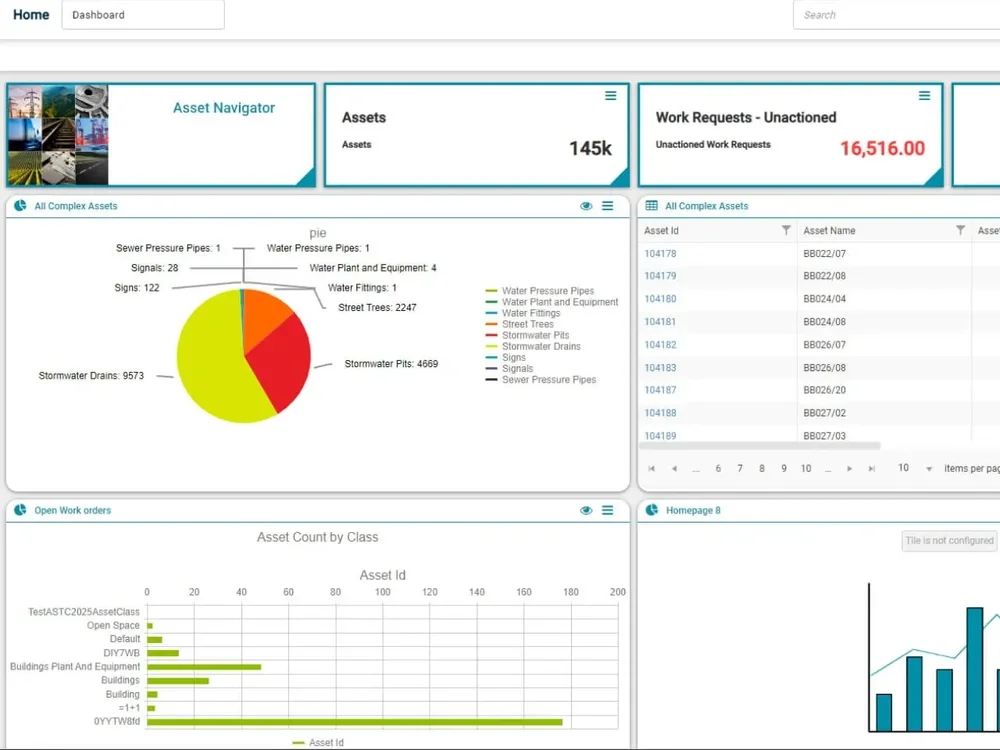Click the trailing ellipsis after page 10
This screenshot has height=750, width=1000.
pos(828,469)
